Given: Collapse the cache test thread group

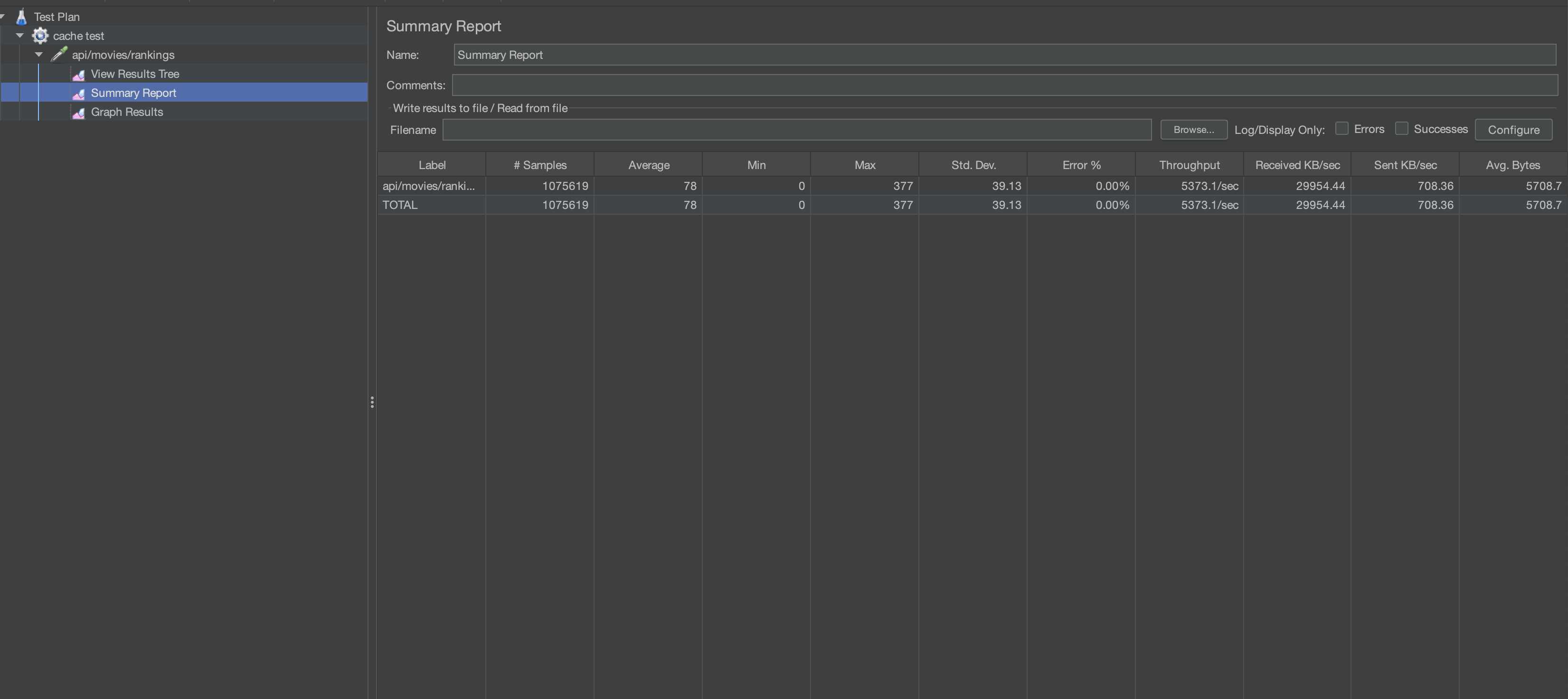Looking at the screenshot, I should (20, 35).
